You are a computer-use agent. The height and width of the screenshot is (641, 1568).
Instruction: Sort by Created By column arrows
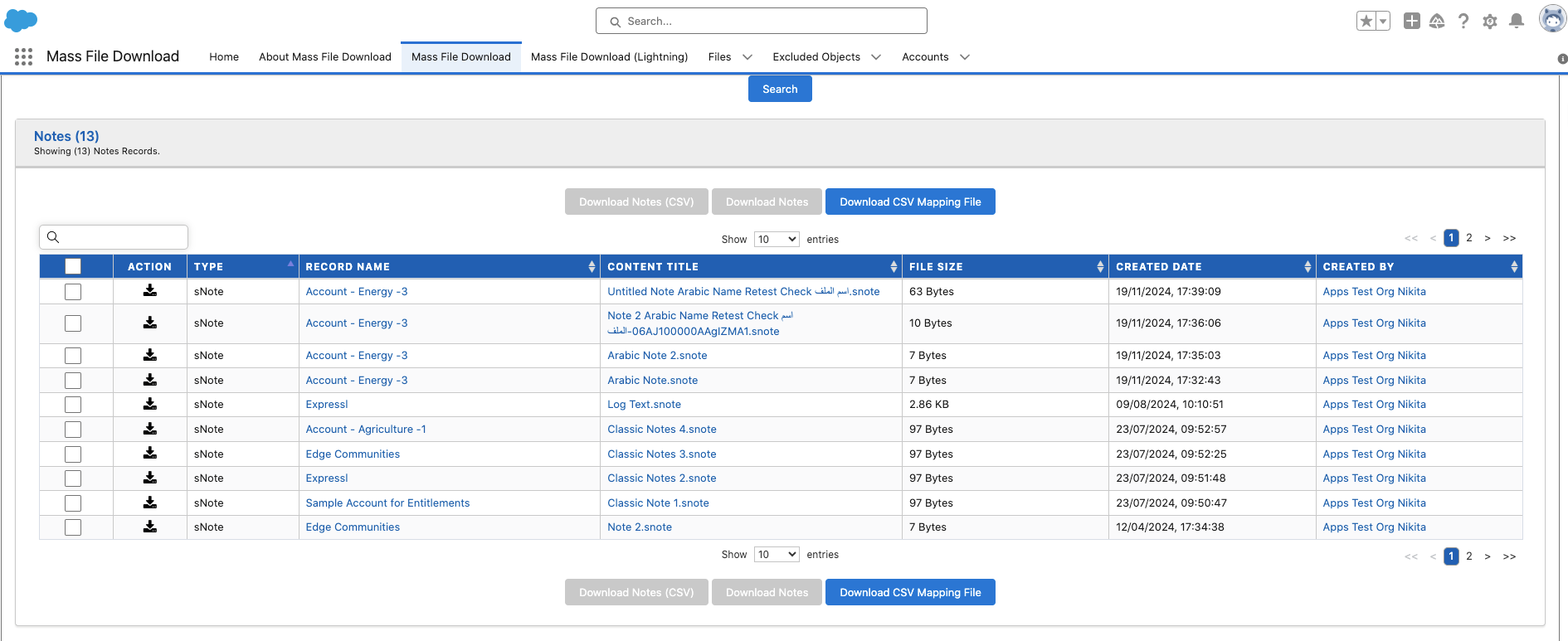click(x=1514, y=266)
